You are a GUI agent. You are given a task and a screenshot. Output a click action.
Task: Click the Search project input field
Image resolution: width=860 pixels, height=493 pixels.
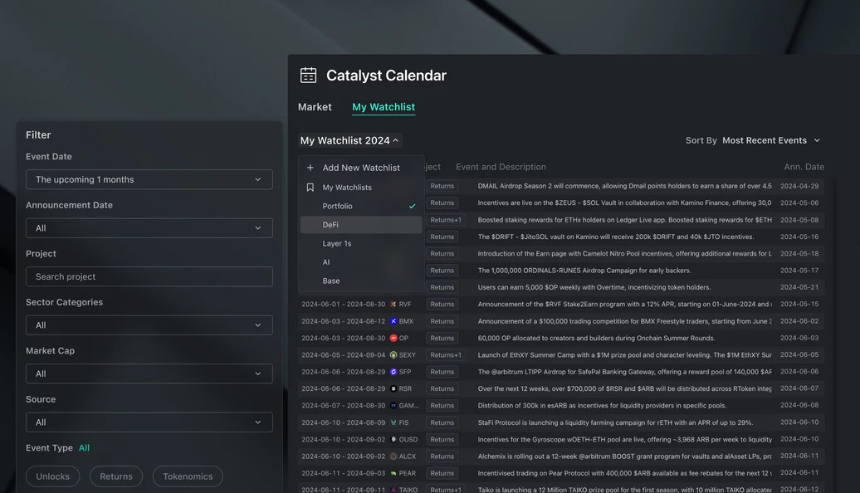coord(149,277)
